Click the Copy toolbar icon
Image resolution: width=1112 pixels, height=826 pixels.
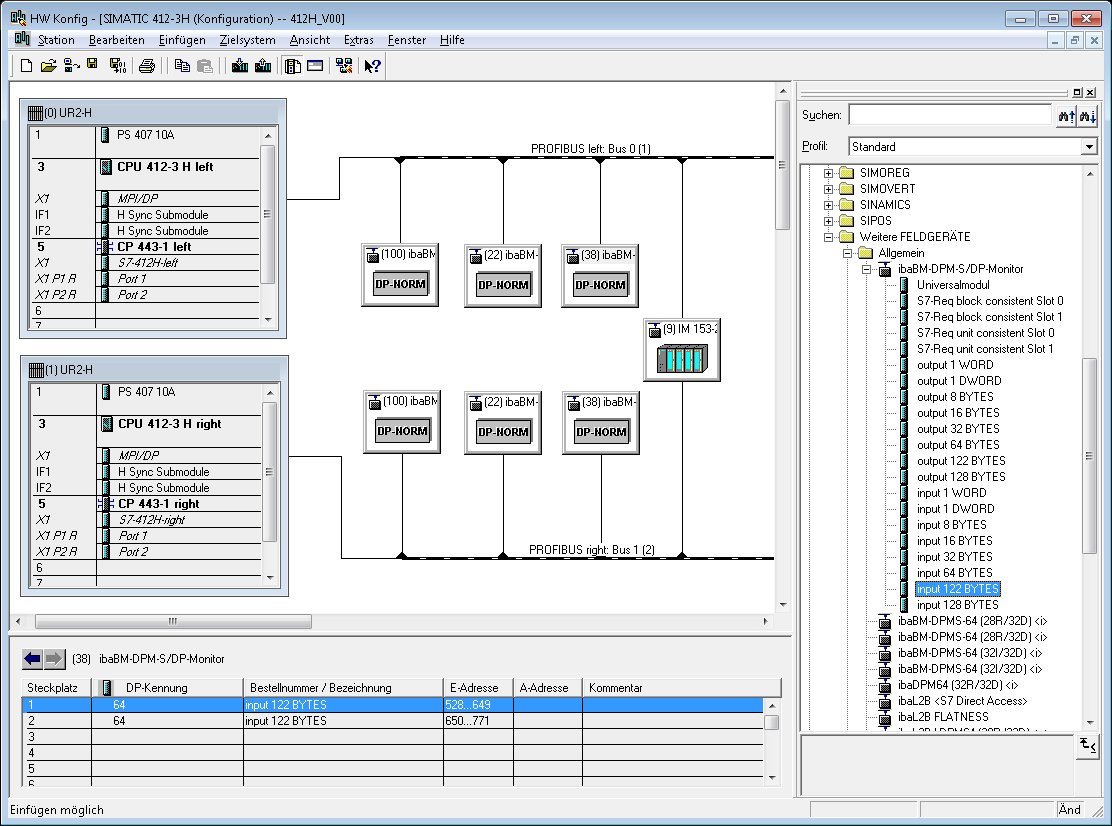(x=182, y=66)
